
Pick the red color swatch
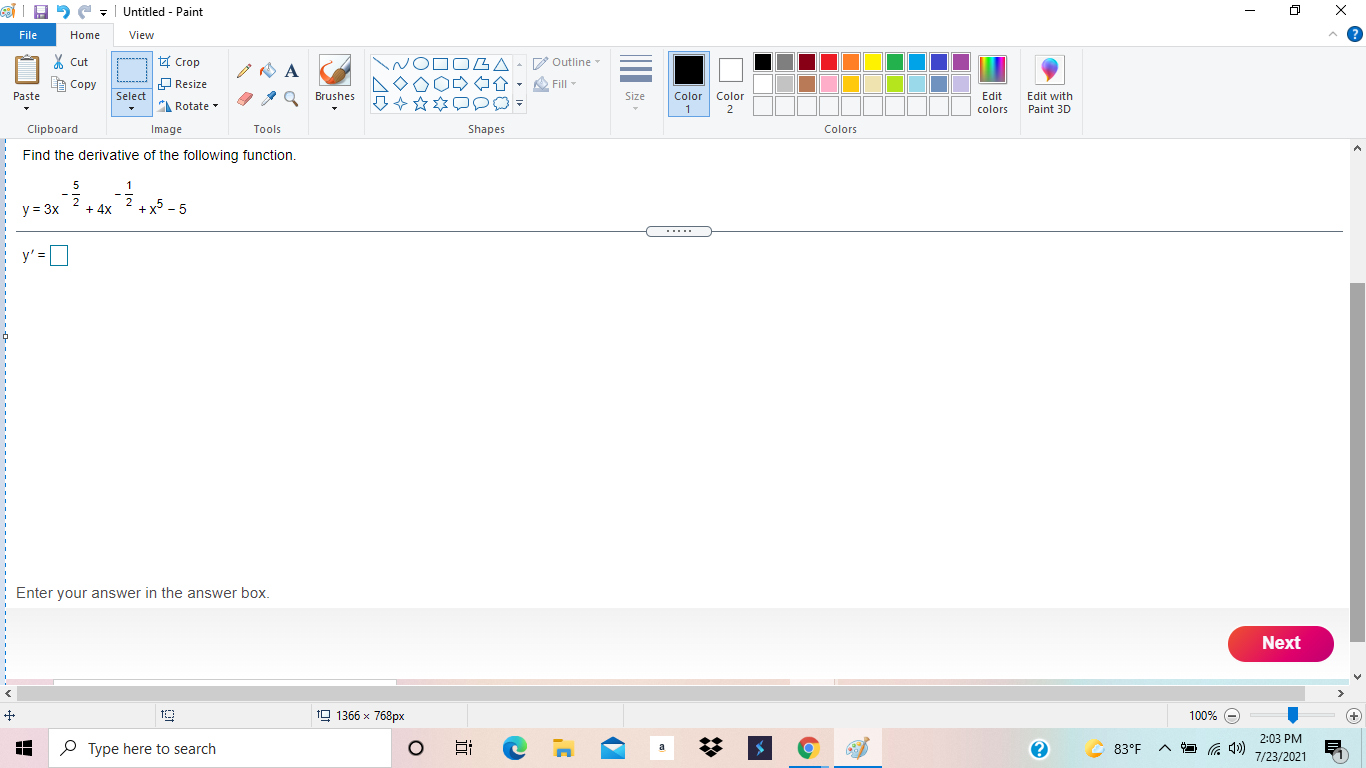click(828, 61)
